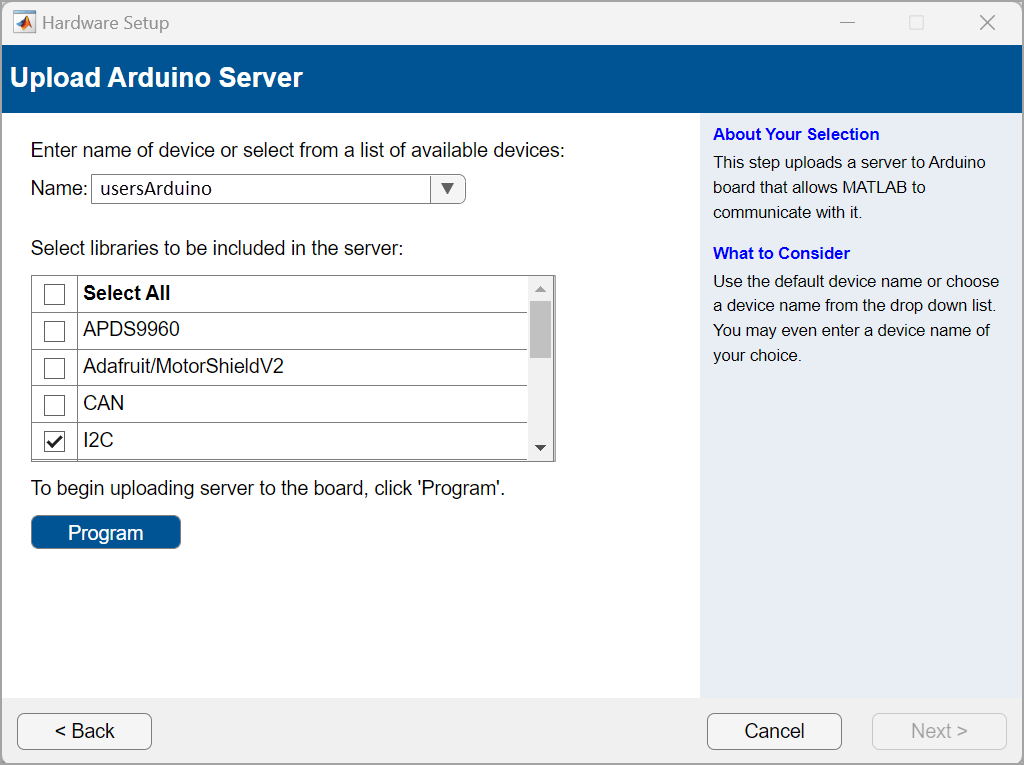Uncheck the I2C library

tap(55, 441)
